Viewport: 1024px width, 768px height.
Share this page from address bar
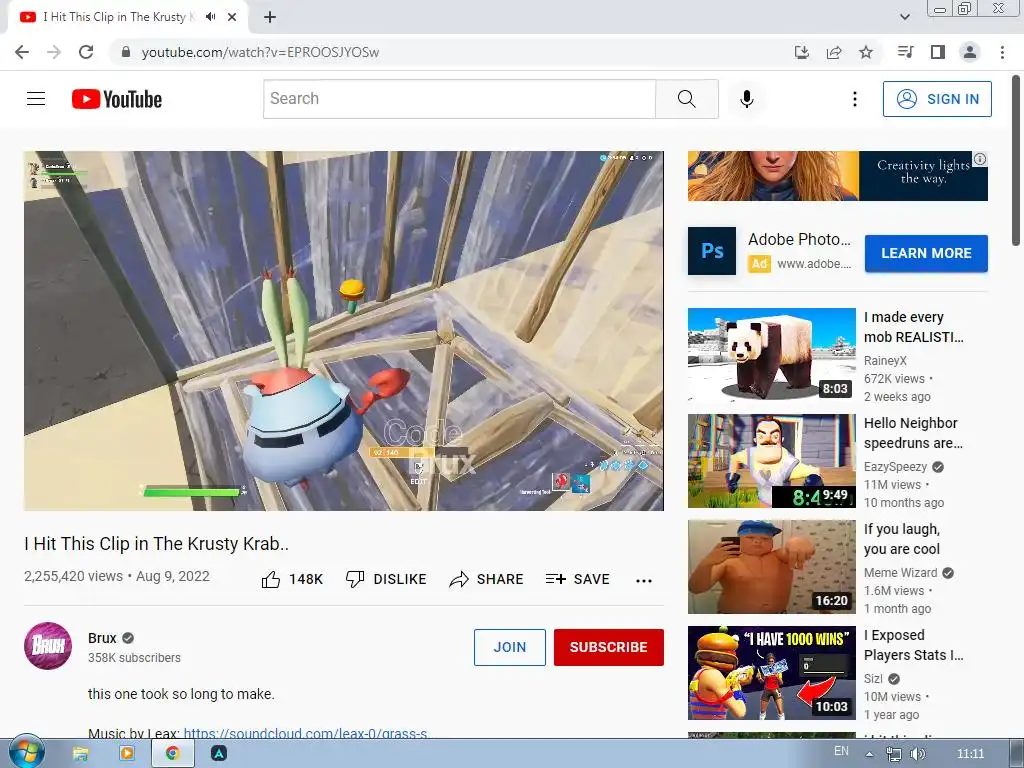(834, 52)
